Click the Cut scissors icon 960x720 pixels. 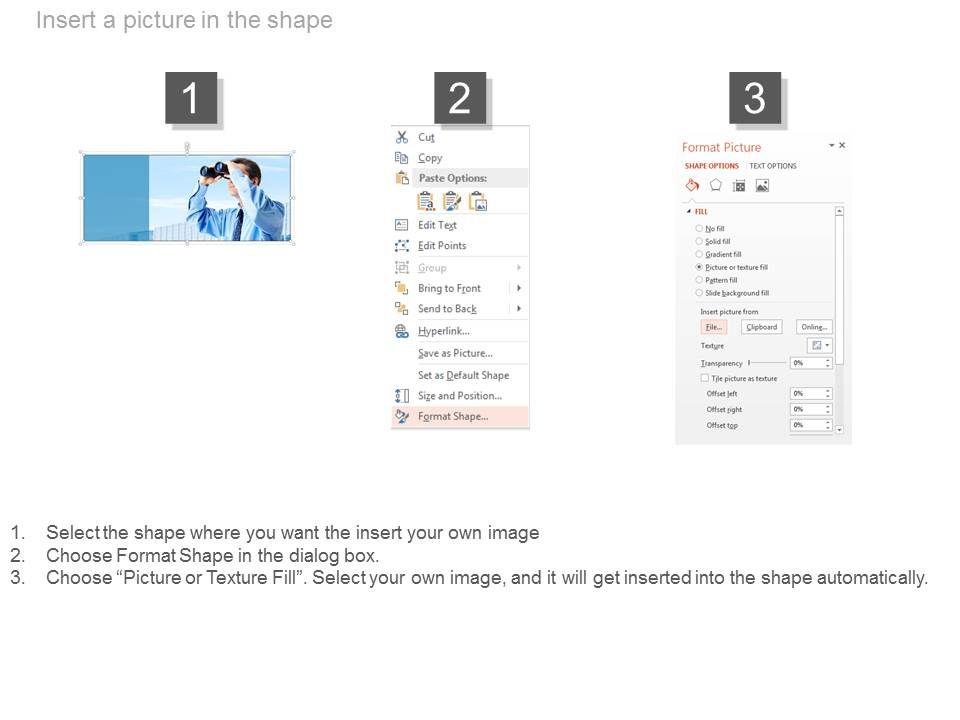pyautogui.click(x=402, y=137)
